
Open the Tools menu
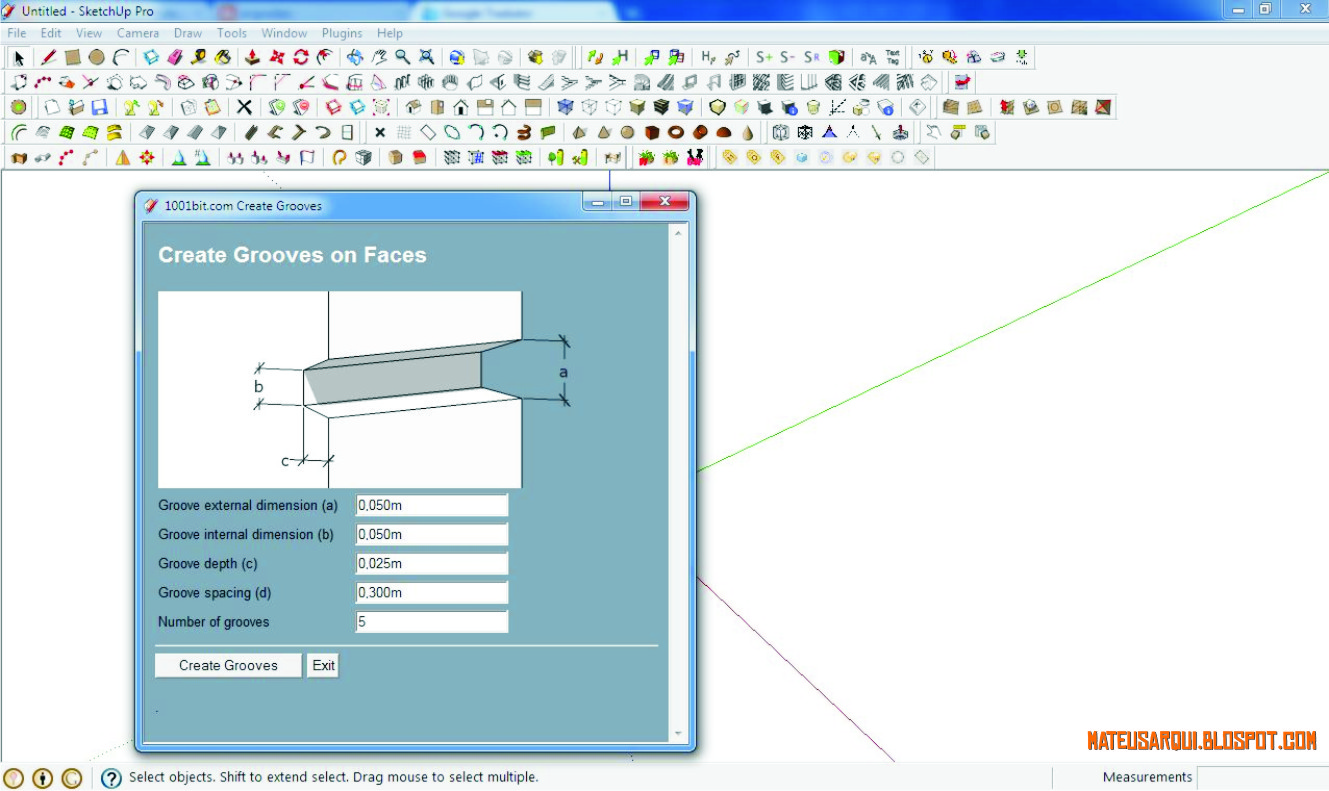point(232,33)
